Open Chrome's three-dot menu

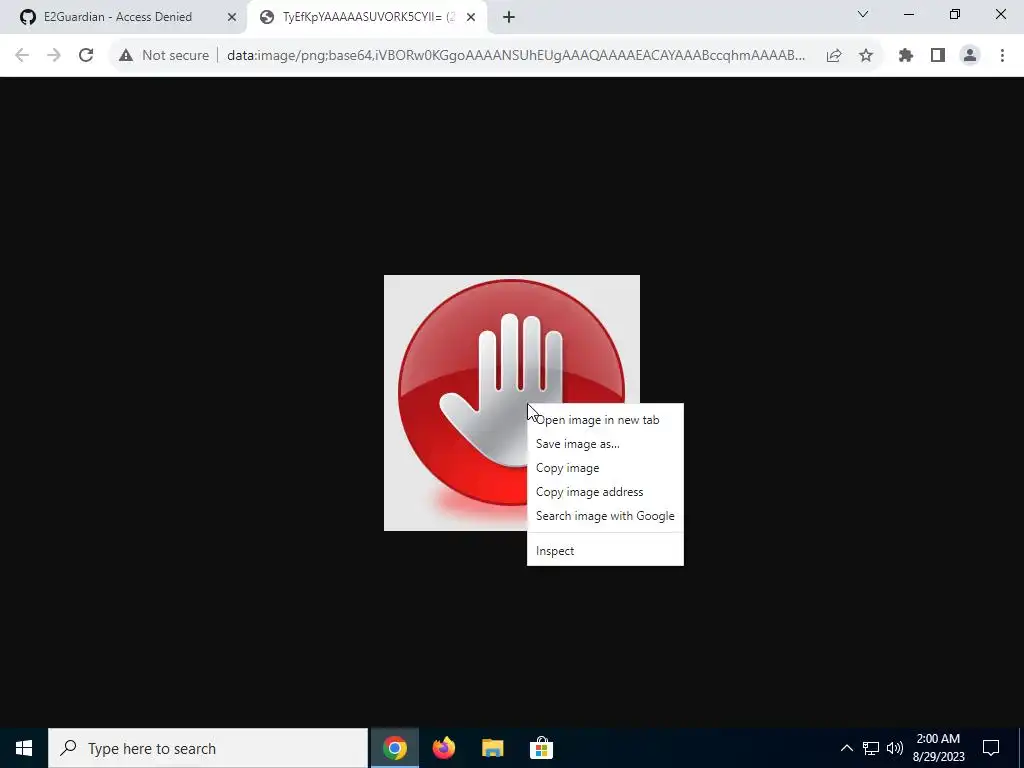(x=1002, y=56)
